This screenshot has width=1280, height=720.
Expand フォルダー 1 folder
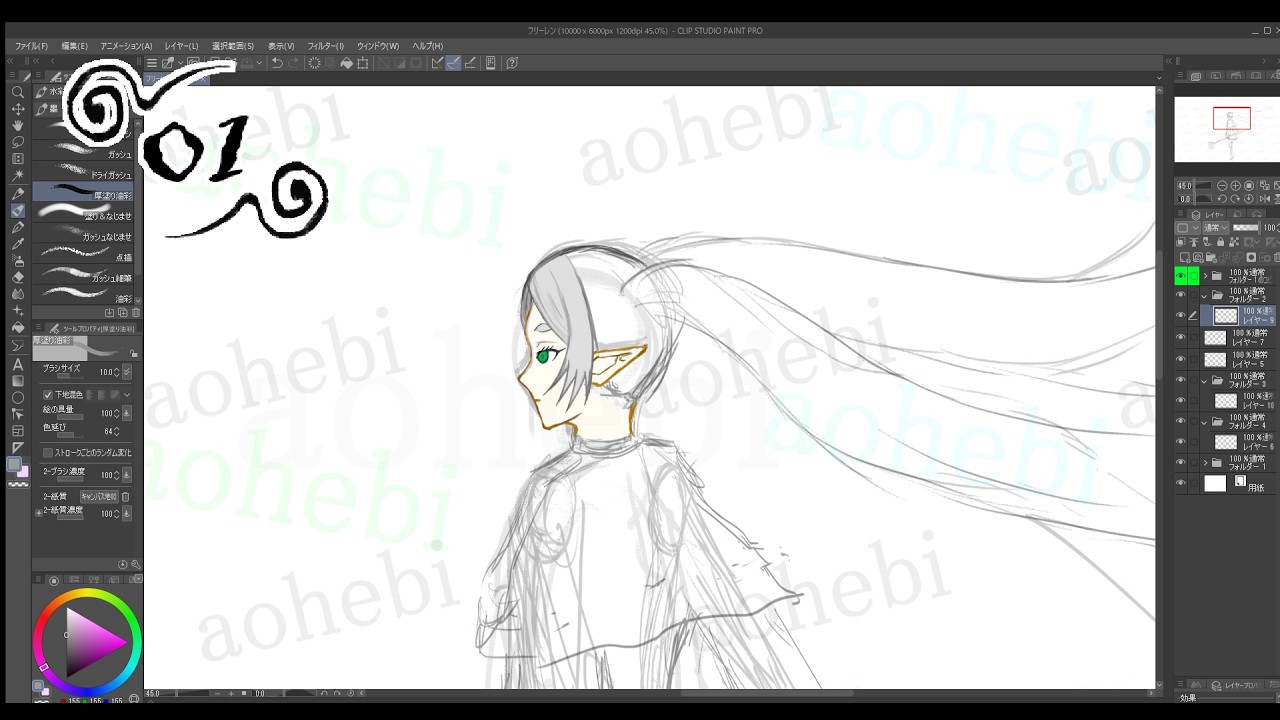coord(1205,463)
